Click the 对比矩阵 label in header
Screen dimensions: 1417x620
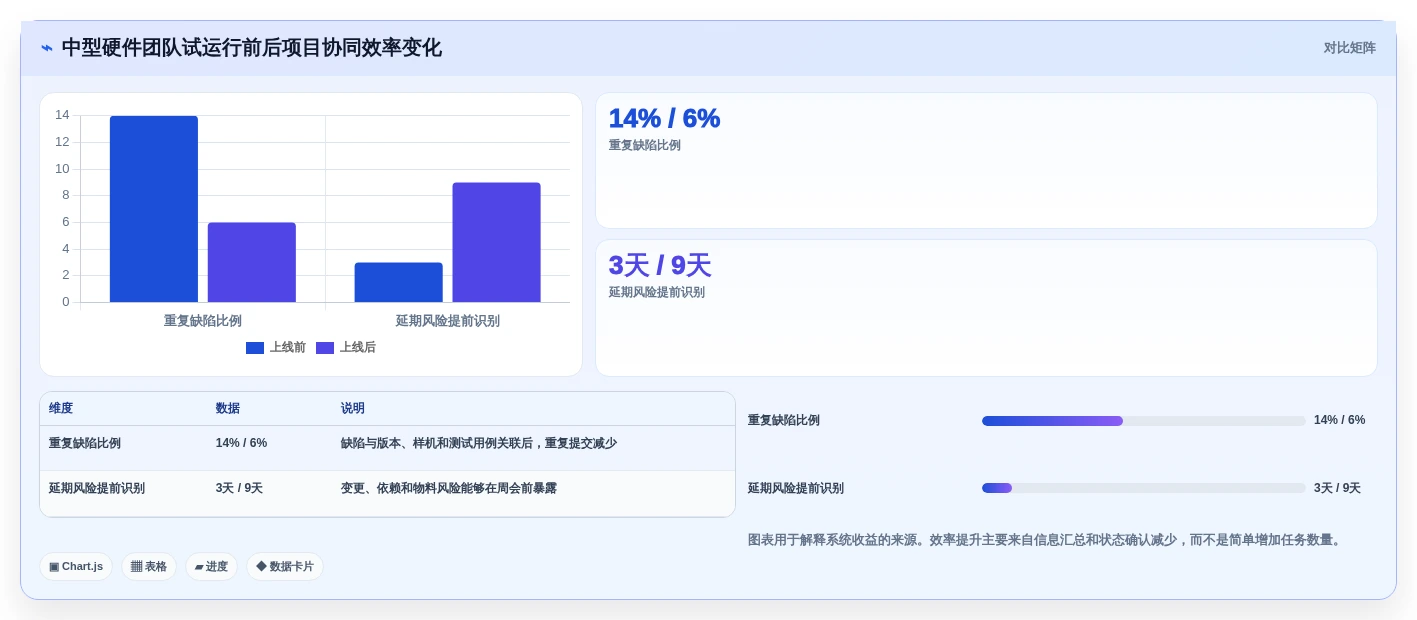[1349, 48]
